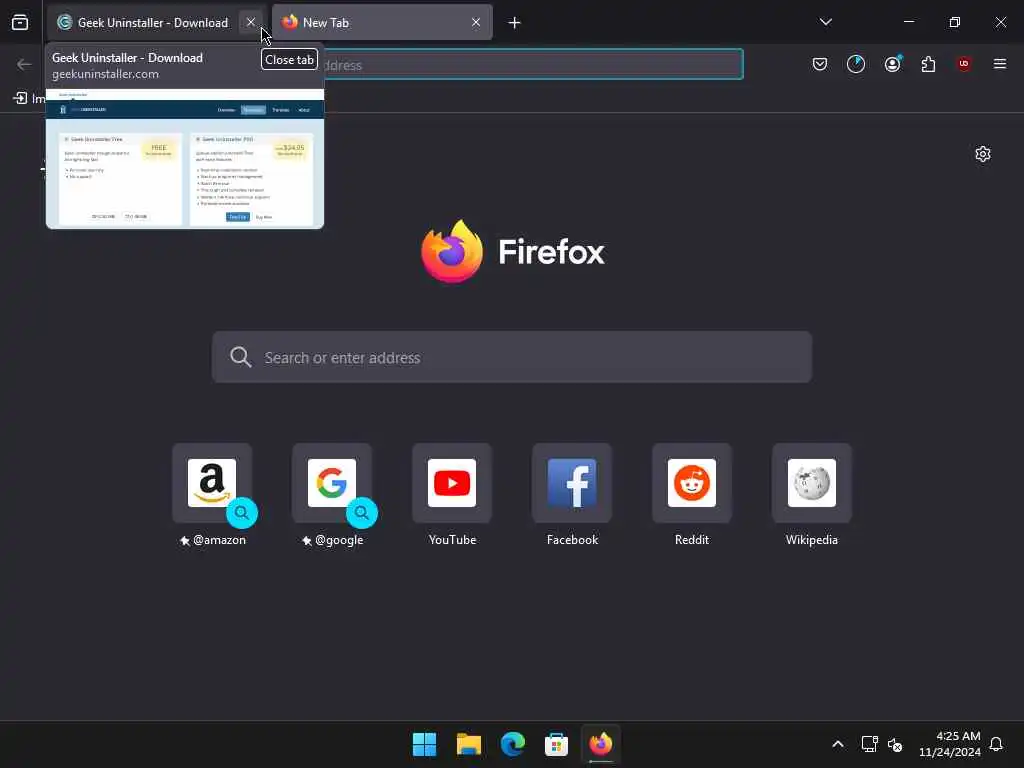1024x768 pixels.
Task: Click the circular timer toolbar icon
Action: click(856, 64)
